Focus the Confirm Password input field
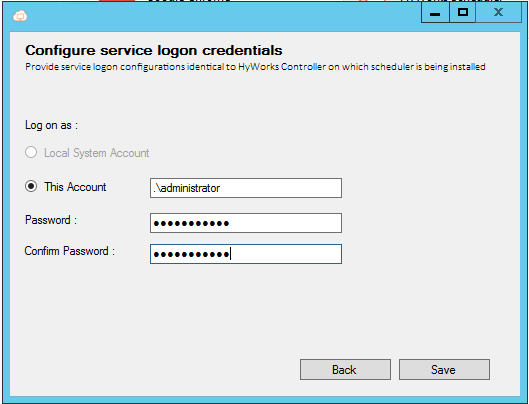The width and height of the screenshot is (529, 404). [x=246, y=254]
